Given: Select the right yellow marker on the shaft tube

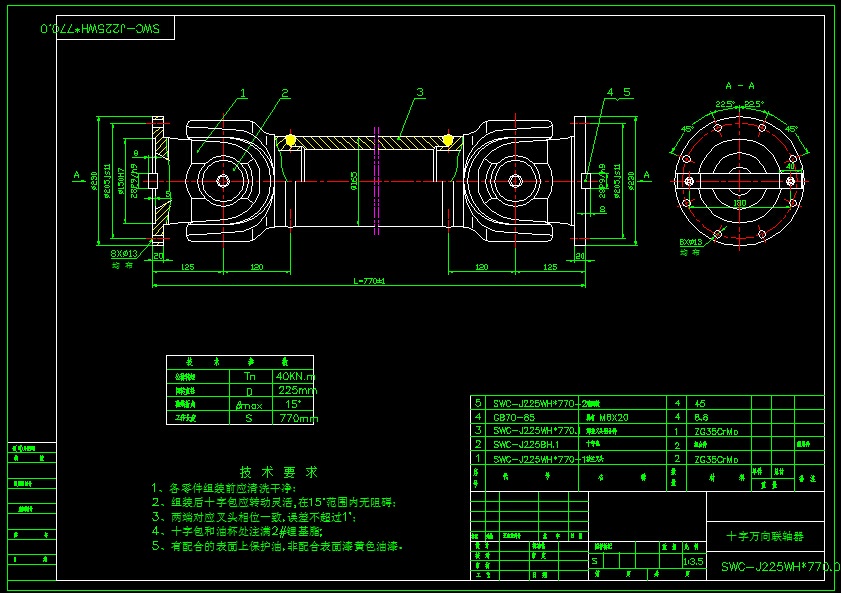Looking at the screenshot, I should [x=448, y=140].
